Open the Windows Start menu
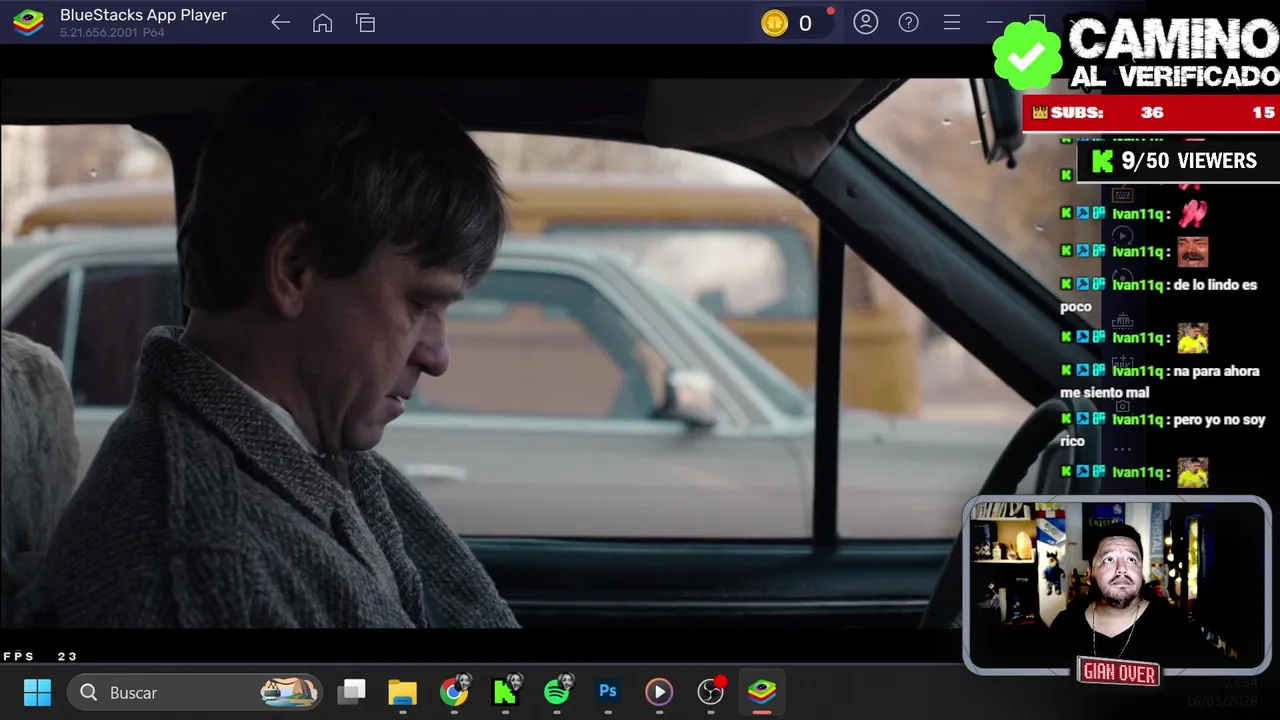Screen dimensions: 1280x720 (x=37, y=692)
